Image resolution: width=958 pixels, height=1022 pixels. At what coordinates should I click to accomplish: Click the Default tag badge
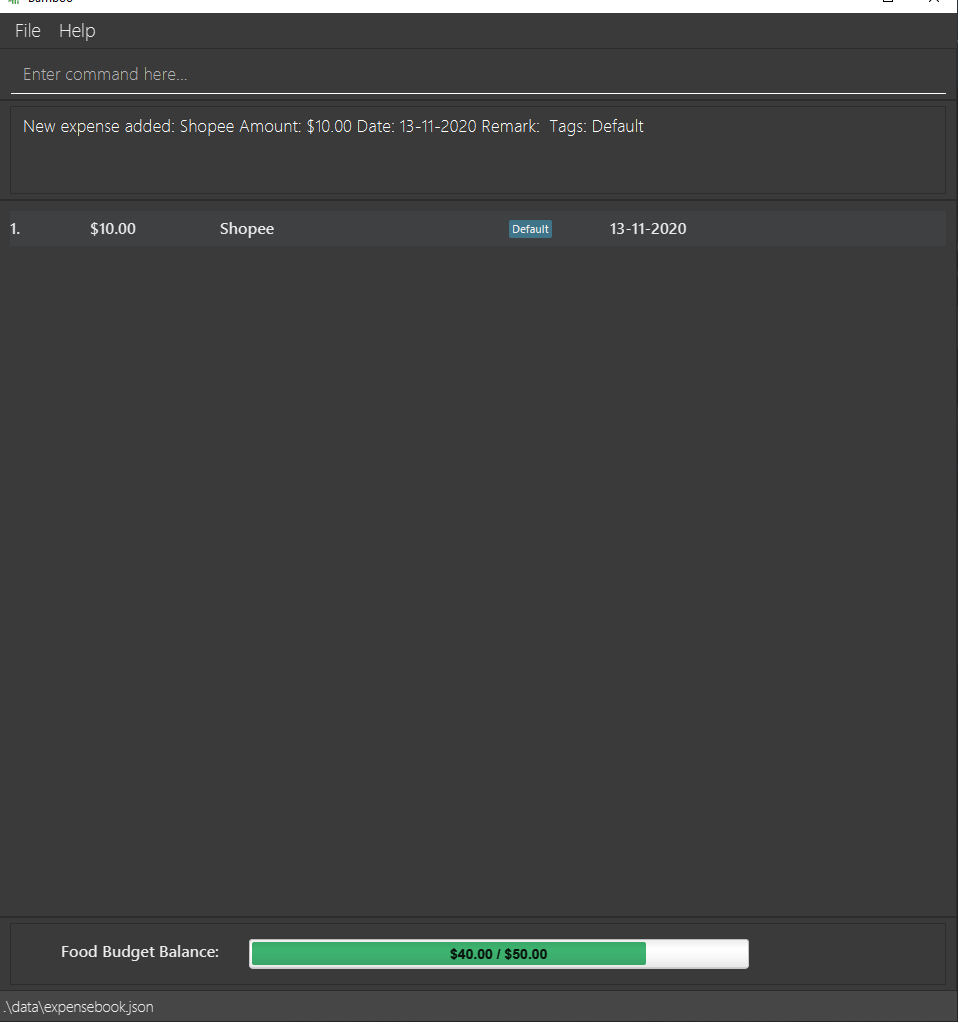tap(530, 229)
